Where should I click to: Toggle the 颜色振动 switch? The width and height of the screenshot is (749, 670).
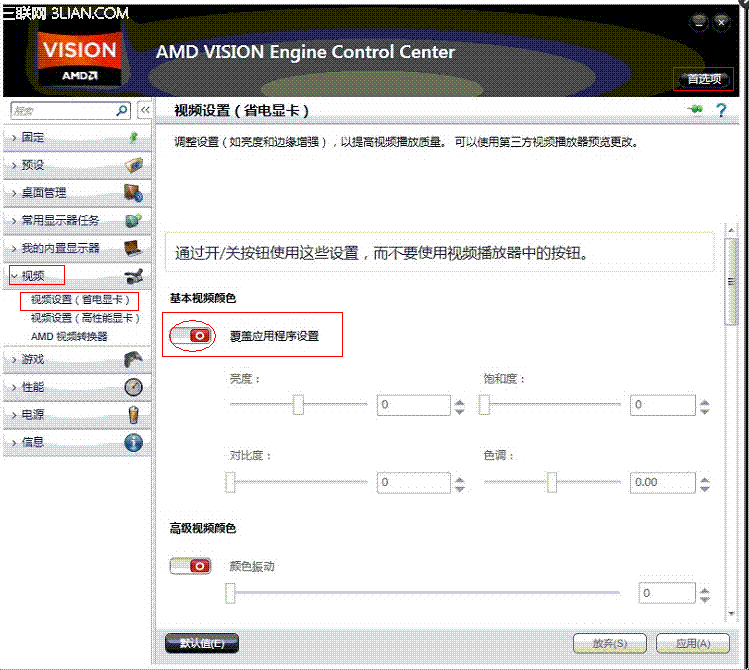tap(191, 566)
